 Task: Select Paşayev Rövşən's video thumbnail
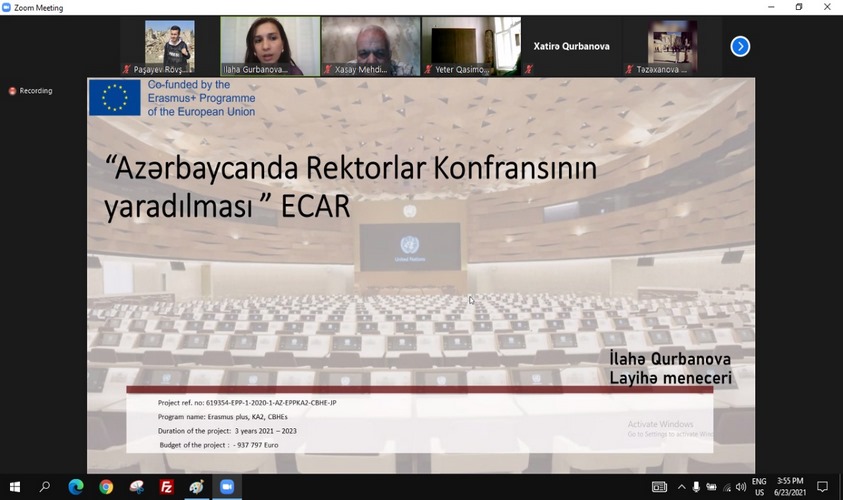(x=169, y=46)
